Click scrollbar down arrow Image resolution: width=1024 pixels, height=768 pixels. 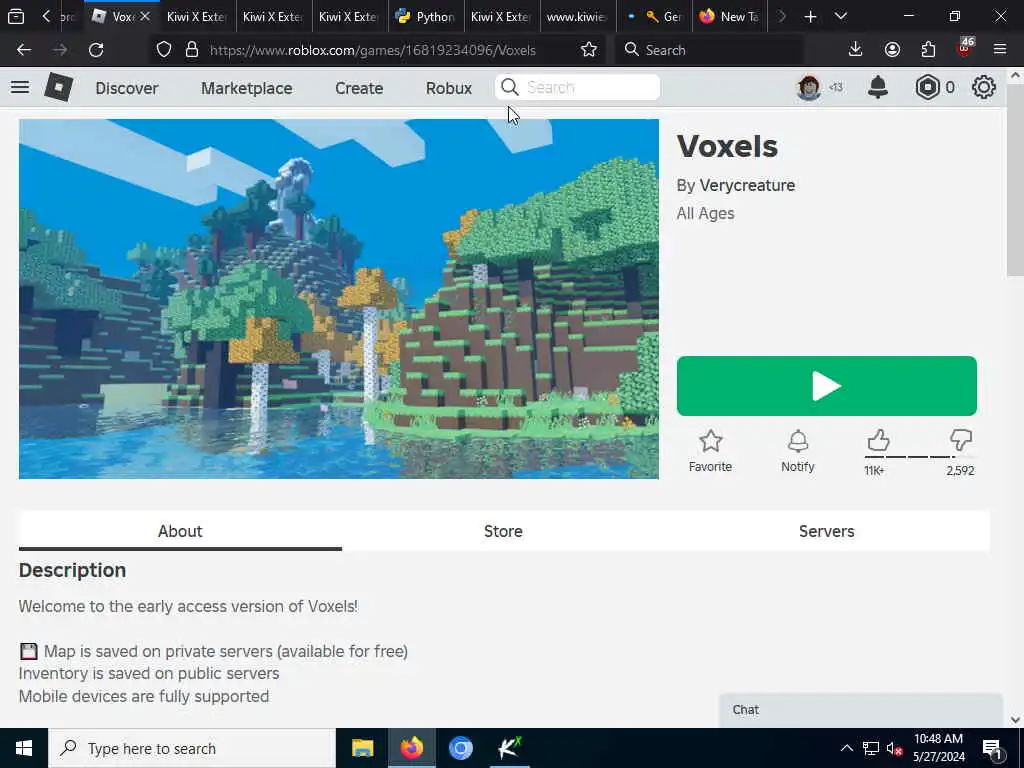click(x=1015, y=720)
